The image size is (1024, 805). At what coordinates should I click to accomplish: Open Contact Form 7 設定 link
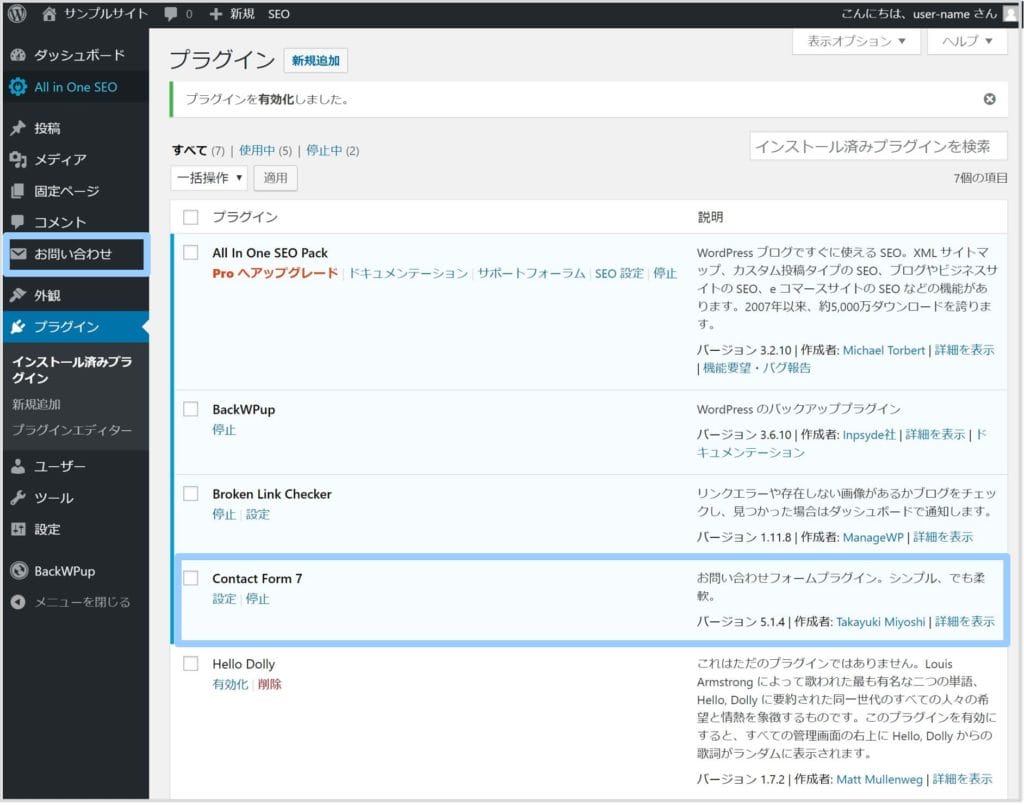pos(224,599)
